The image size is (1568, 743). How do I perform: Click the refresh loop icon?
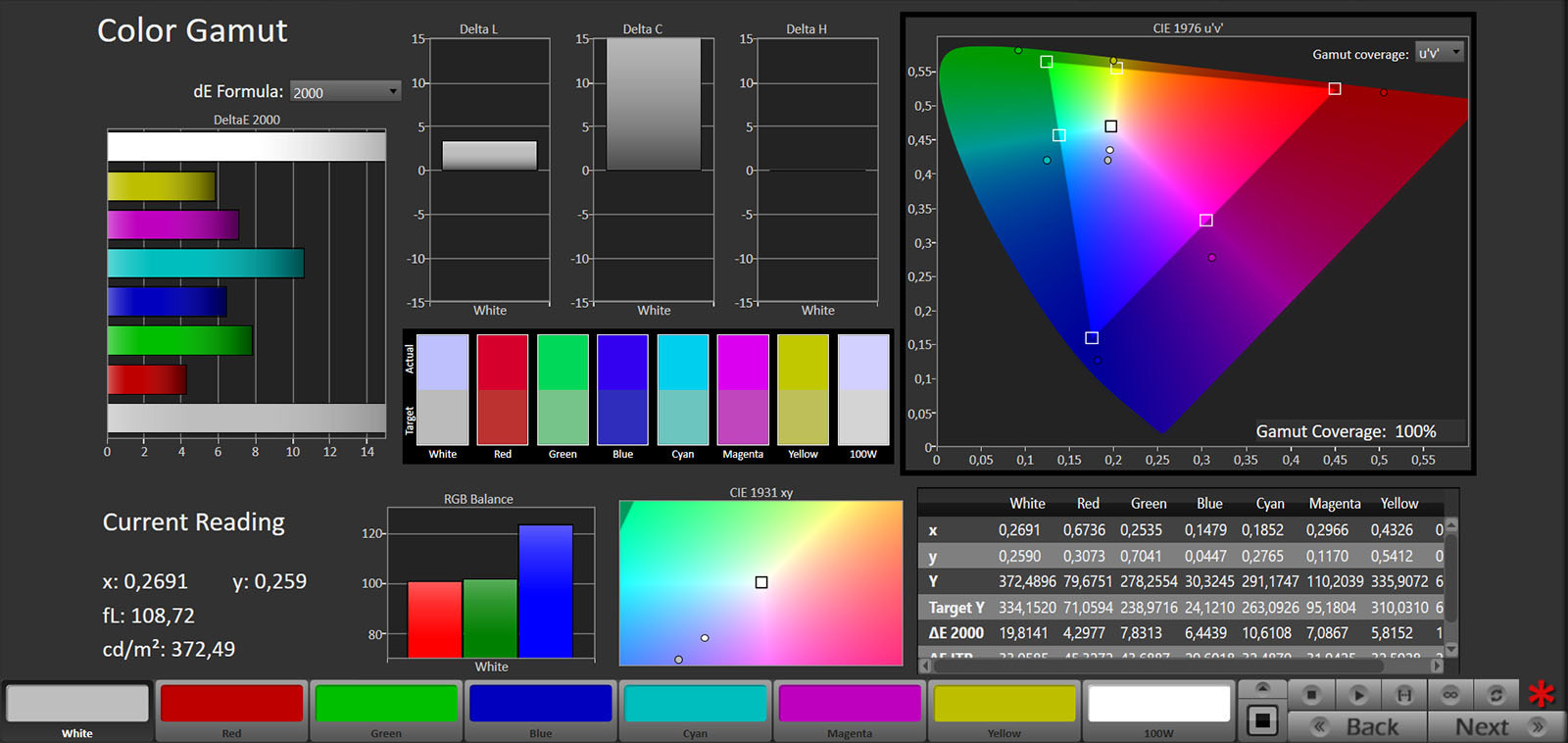1495,694
